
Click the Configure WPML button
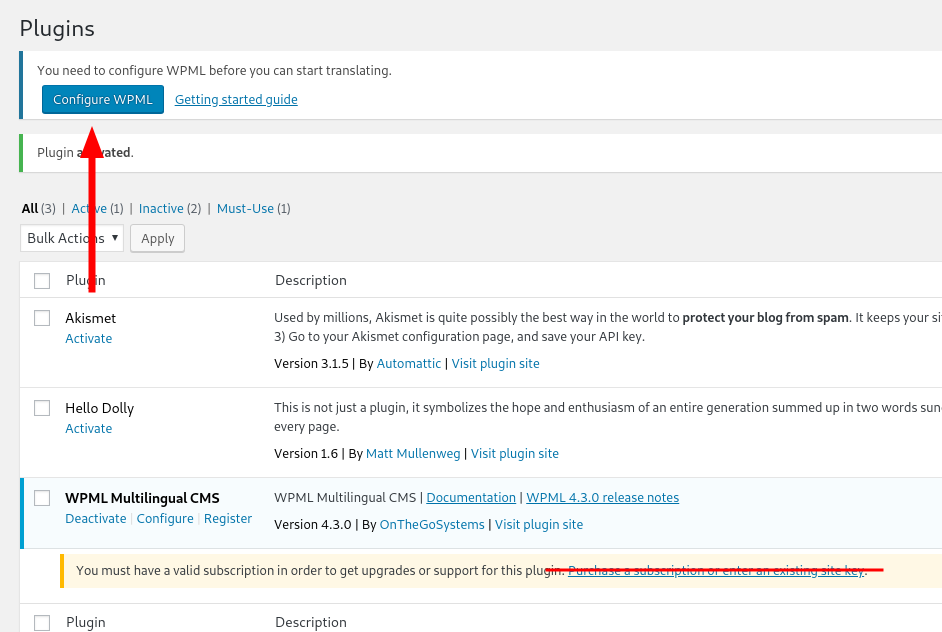pos(103,100)
